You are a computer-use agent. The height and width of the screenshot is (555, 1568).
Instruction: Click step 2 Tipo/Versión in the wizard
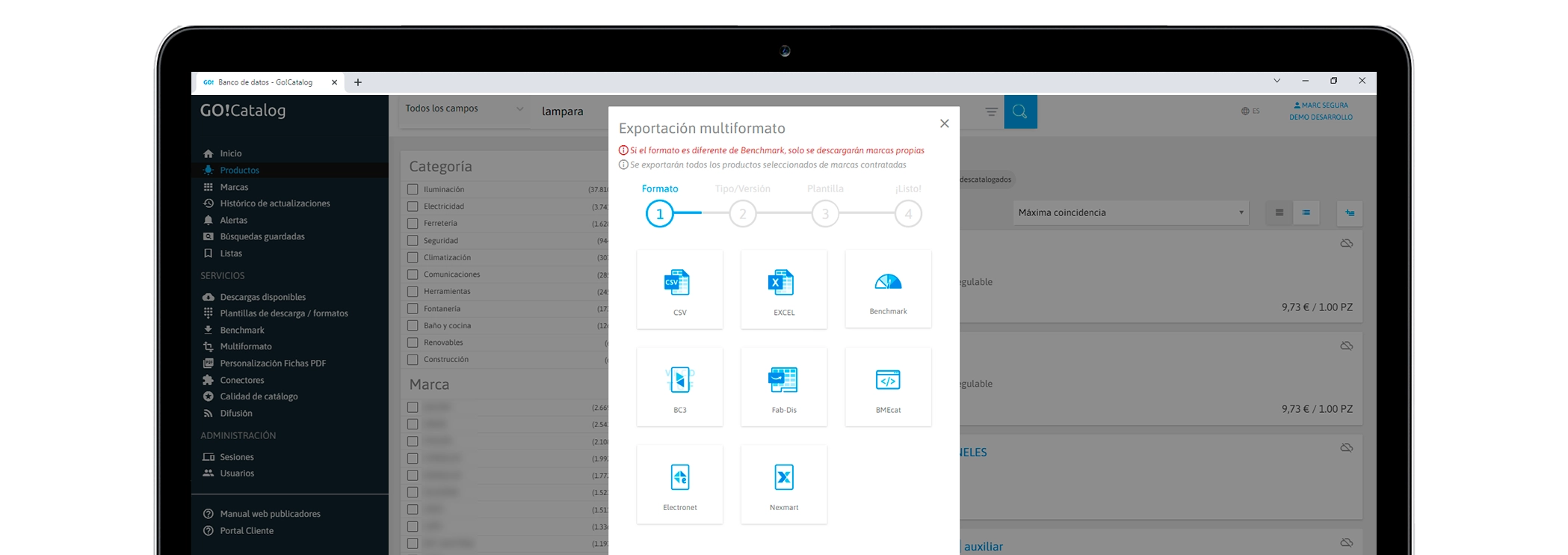[743, 214]
